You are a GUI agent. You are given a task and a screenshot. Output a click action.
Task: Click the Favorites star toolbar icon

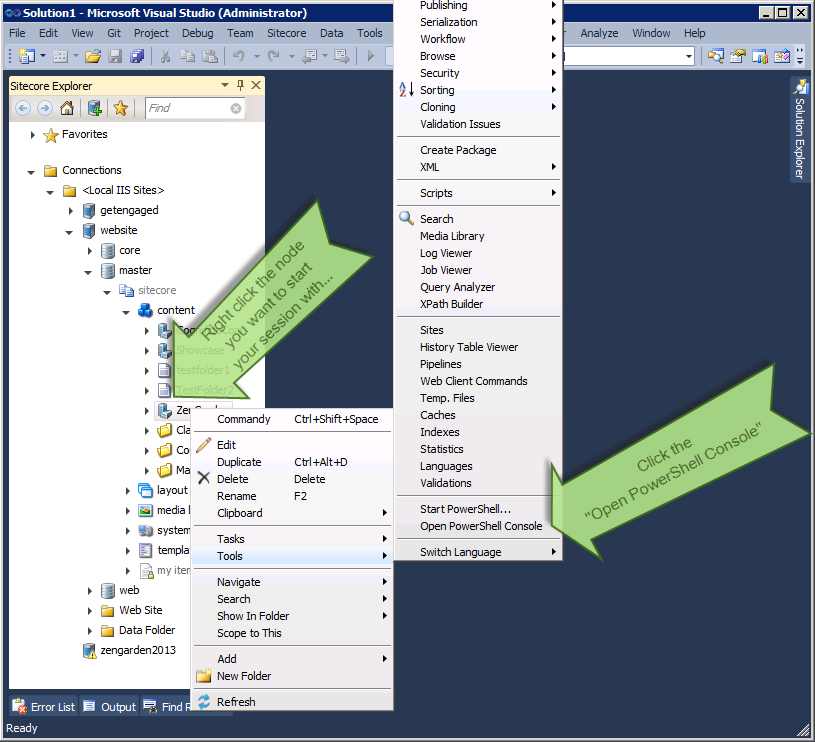(x=120, y=108)
